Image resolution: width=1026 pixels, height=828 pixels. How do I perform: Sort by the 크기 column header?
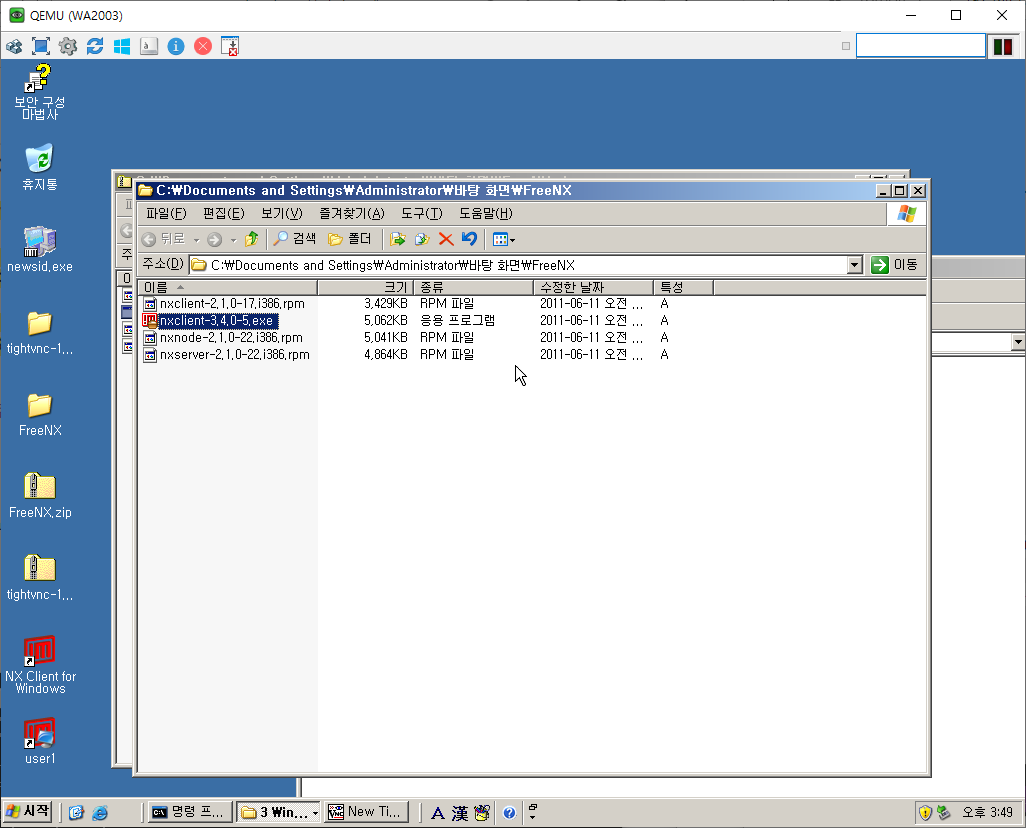pos(366,287)
